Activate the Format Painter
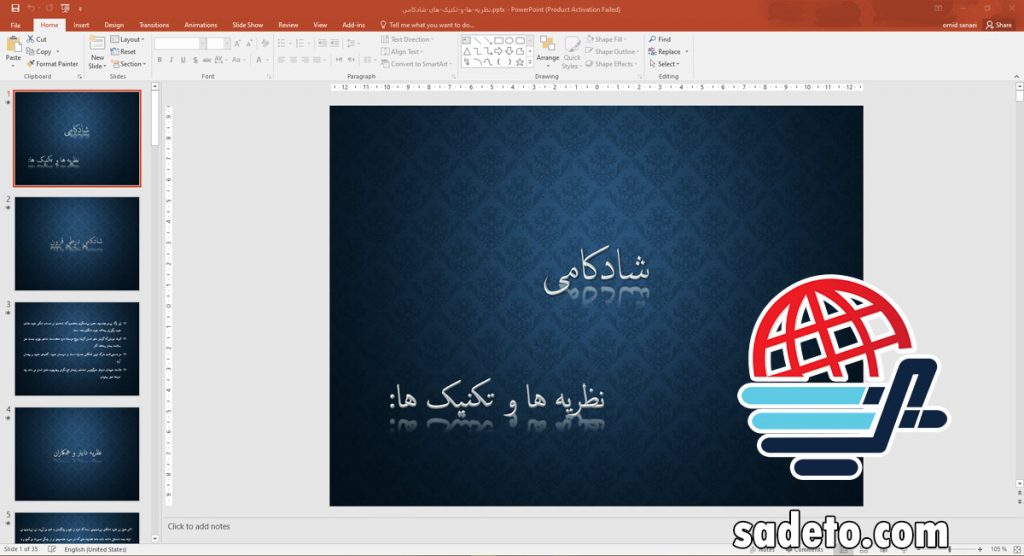The width and height of the screenshot is (1024, 556). (52, 64)
